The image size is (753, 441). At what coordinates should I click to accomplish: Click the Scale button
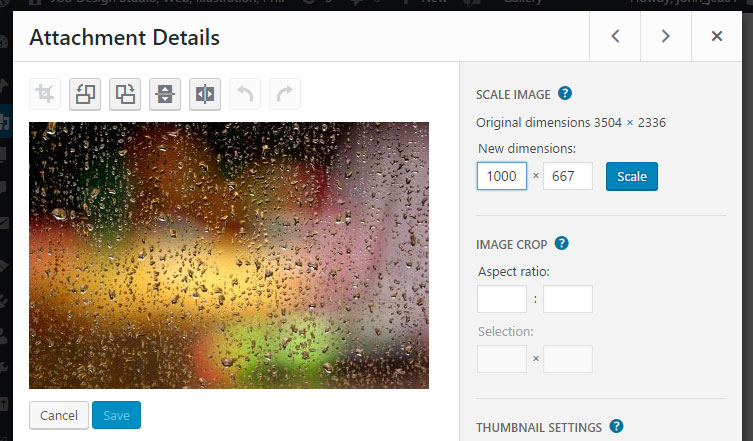point(632,176)
